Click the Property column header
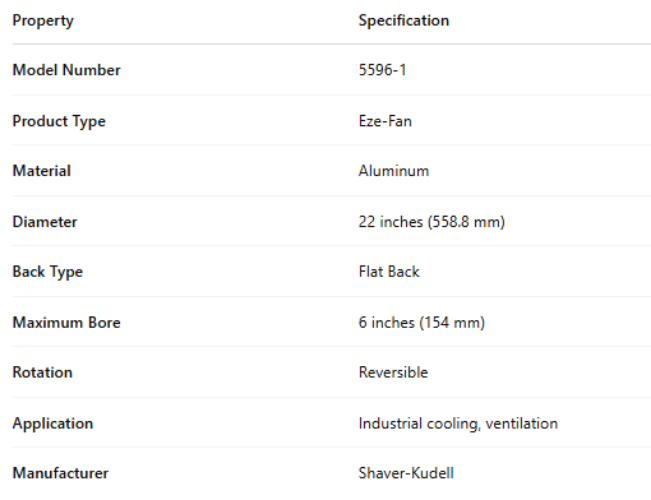 click(x=43, y=20)
